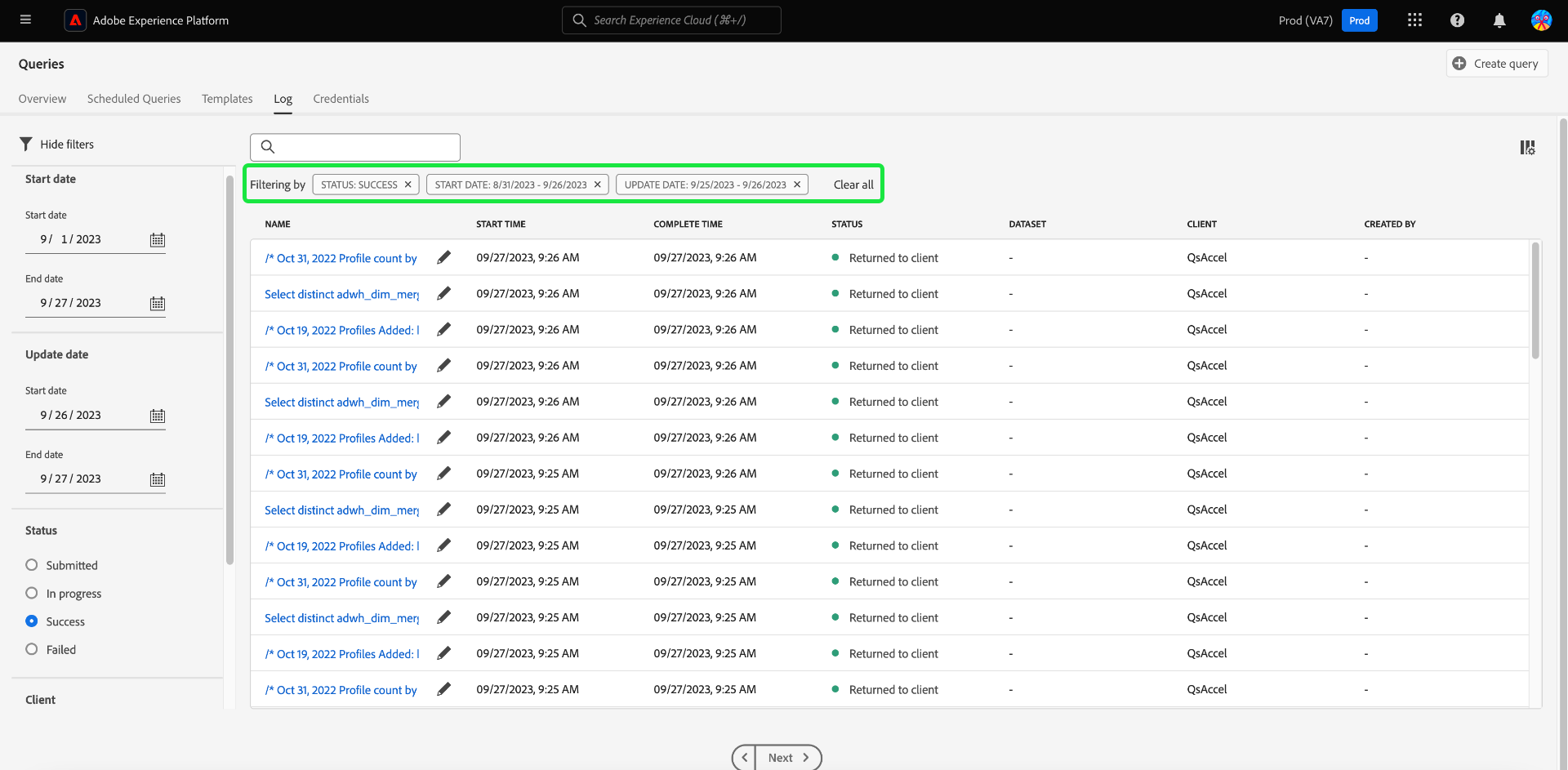Click the CREATED BY column header
1568x770 pixels.
[x=1389, y=224]
